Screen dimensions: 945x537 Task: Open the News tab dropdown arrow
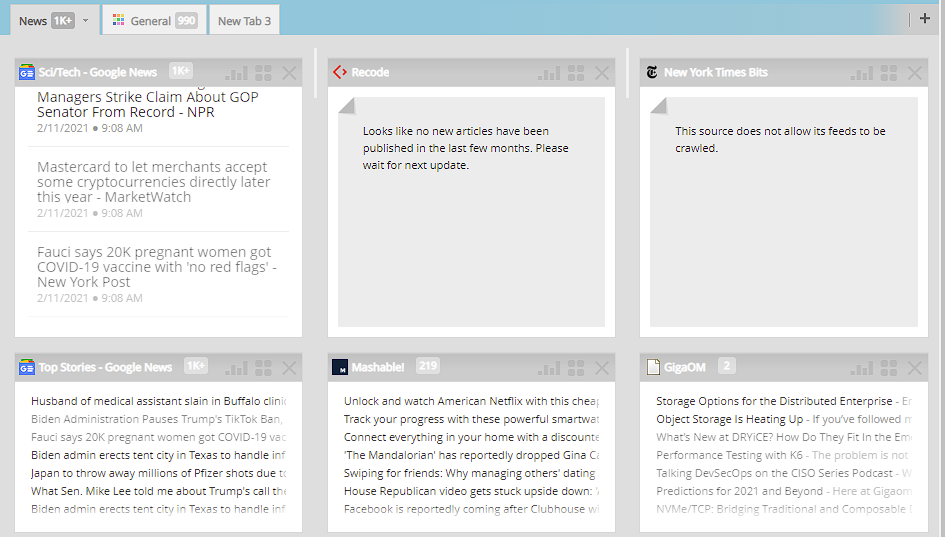pyautogui.click(x=86, y=20)
